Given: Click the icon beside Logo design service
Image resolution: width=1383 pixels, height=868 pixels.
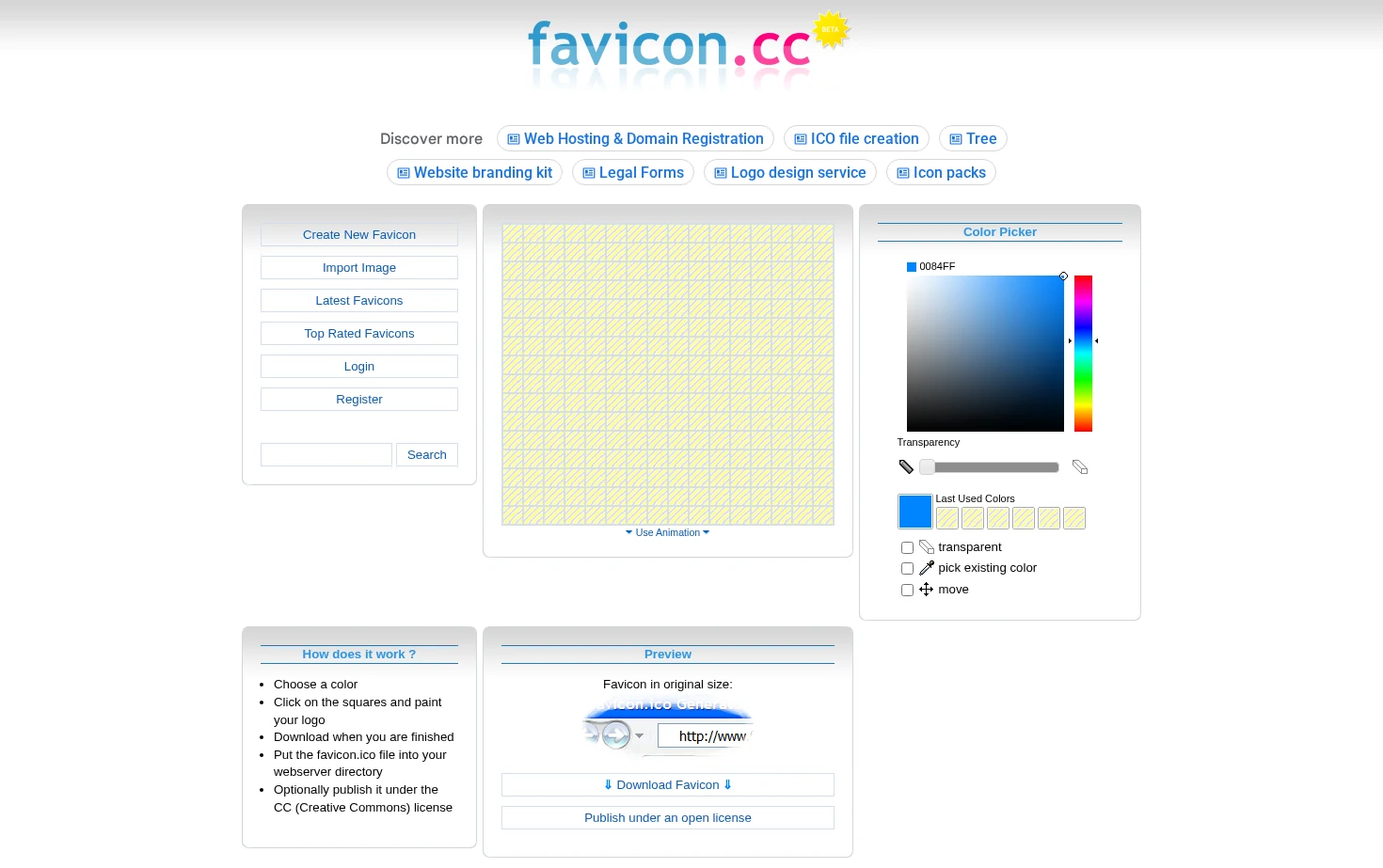Looking at the screenshot, I should (x=721, y=173).
